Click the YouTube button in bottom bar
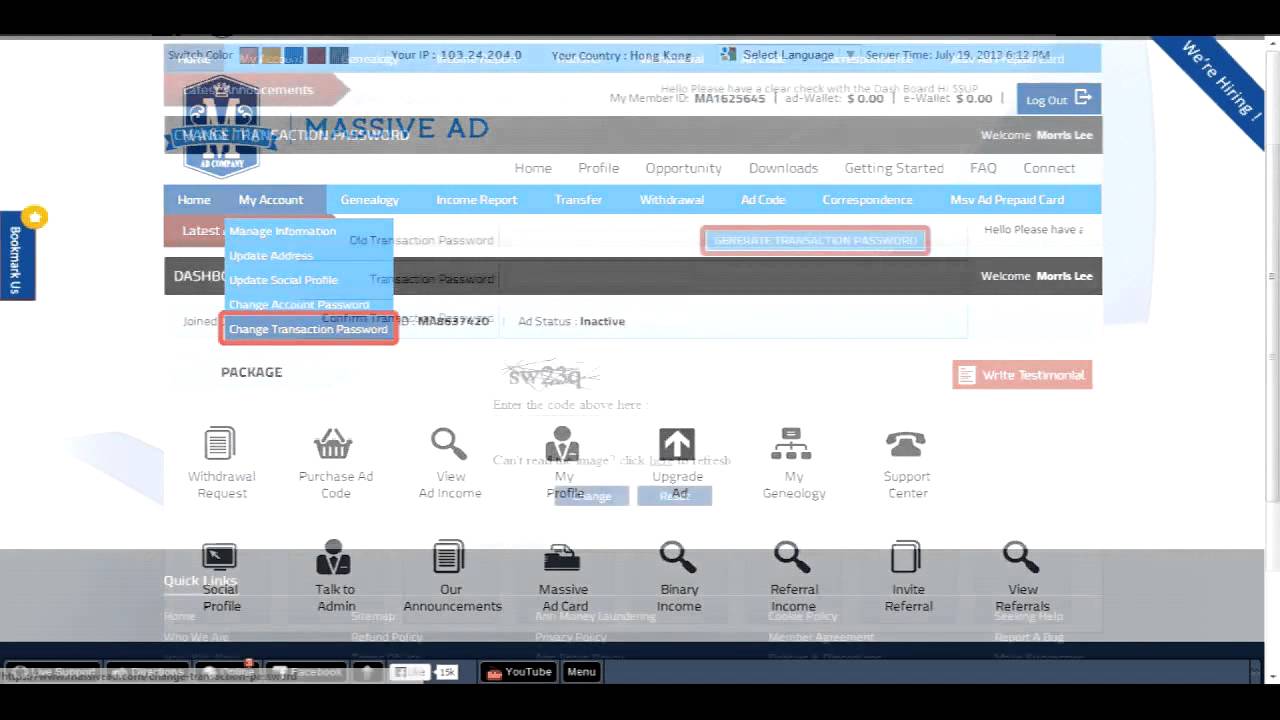Image resolution: width=1280 pixels, height=720 pixels. coord(519,672)
